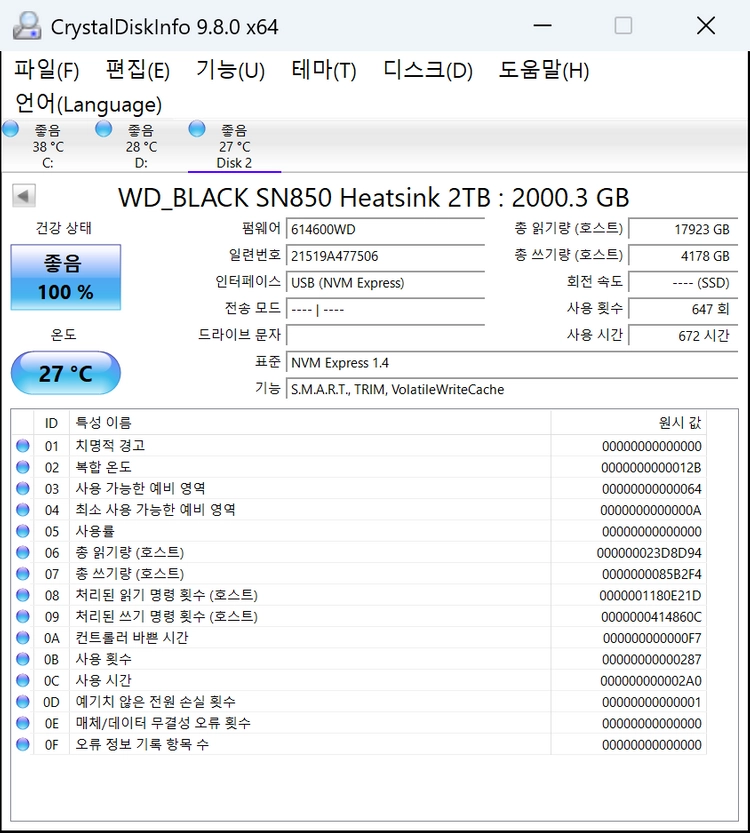Click raw value 00000000000F7
Viewport: 750px width, 833px height.
(x=652, y=638)
